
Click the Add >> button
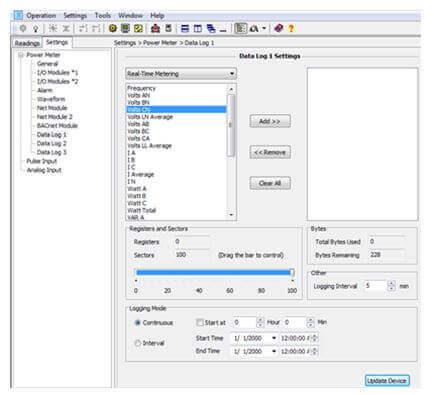pos(270,121)
